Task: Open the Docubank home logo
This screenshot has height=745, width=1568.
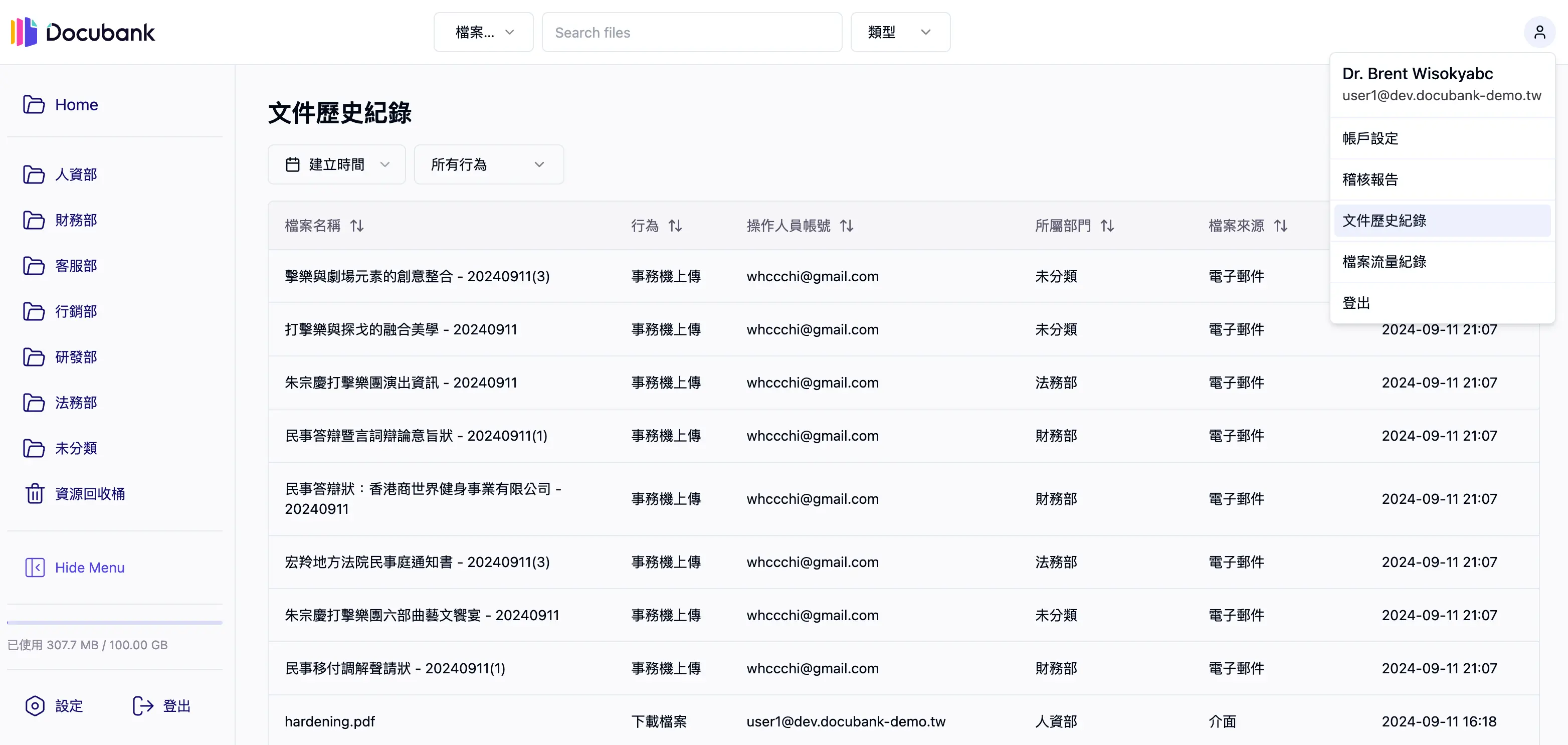Action: [82, 32]
